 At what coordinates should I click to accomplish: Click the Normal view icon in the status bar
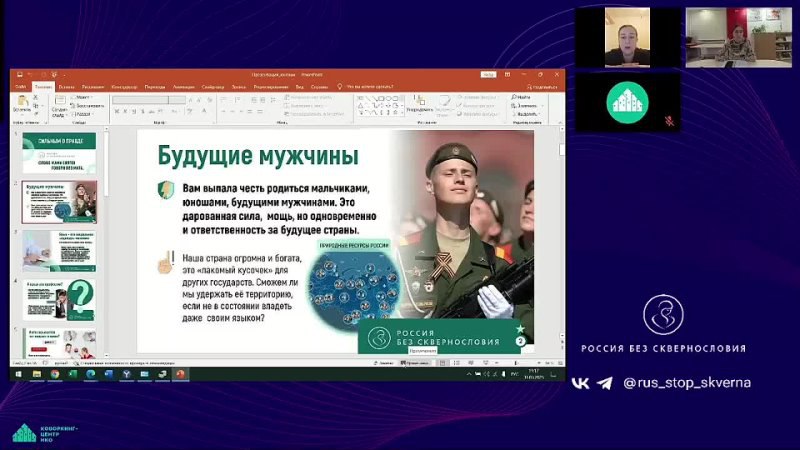(442, 363)
